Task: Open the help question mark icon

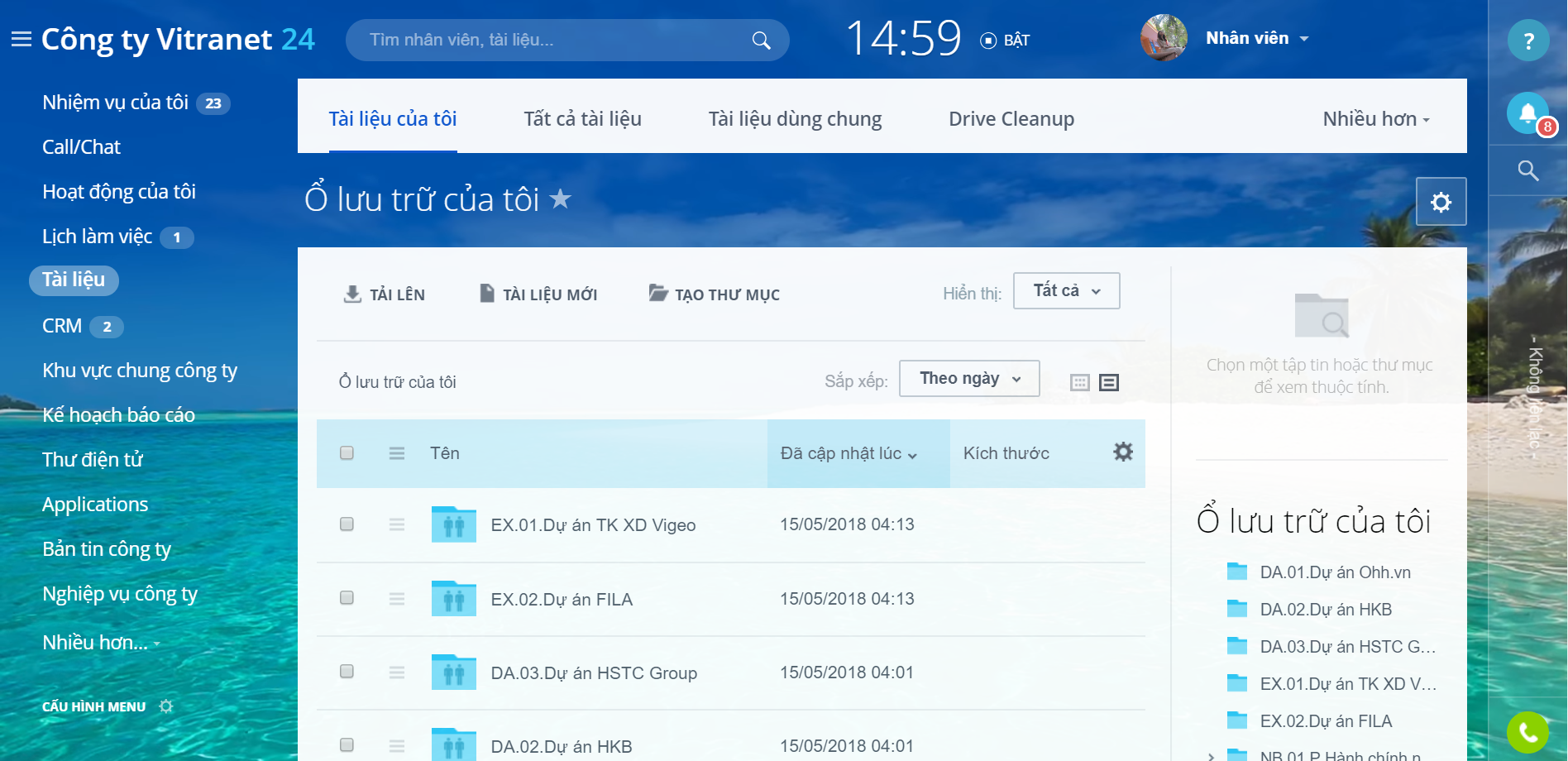Action: coord(1527,41)
